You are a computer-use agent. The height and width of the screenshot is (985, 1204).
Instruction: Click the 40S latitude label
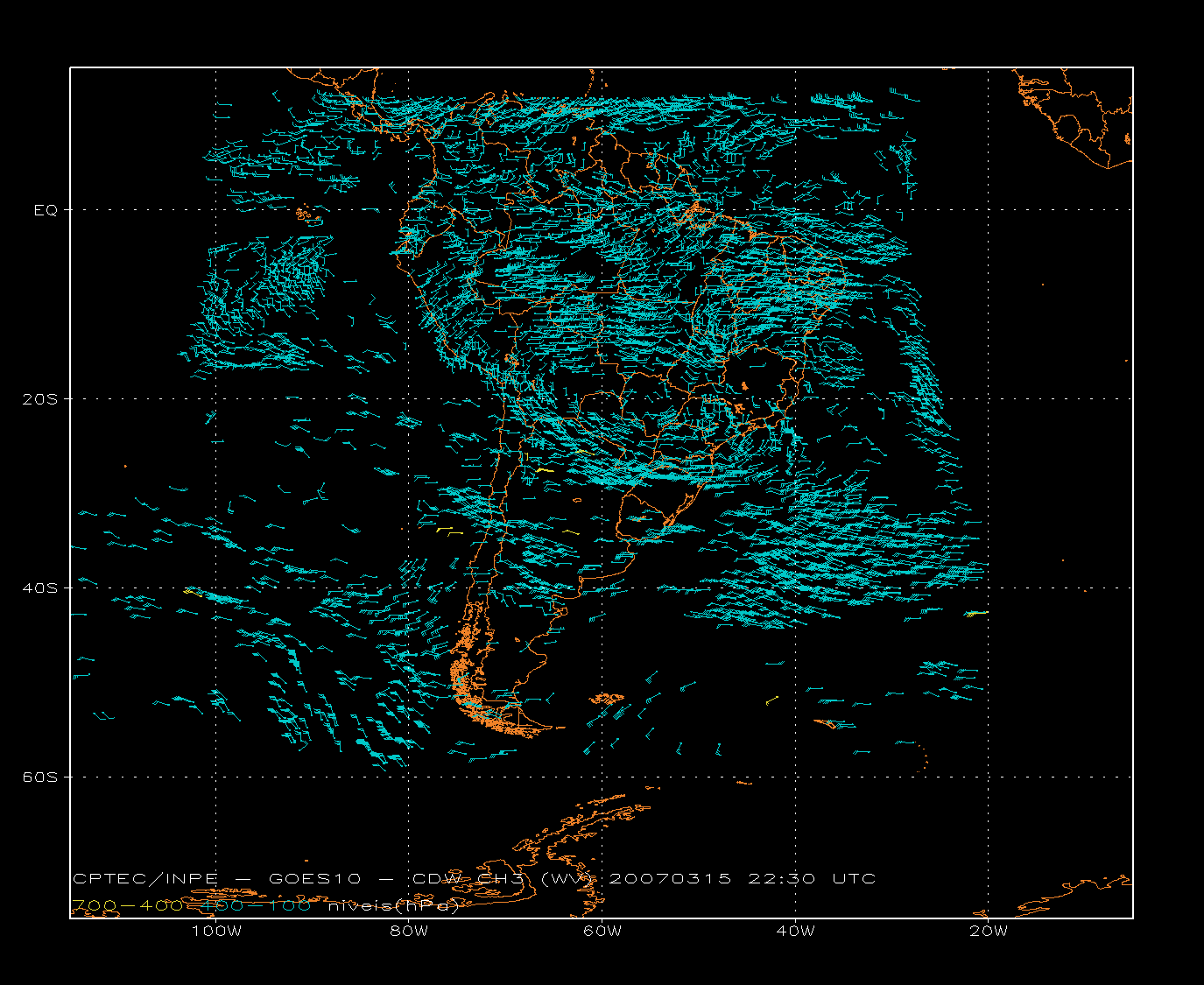point(41,588)
